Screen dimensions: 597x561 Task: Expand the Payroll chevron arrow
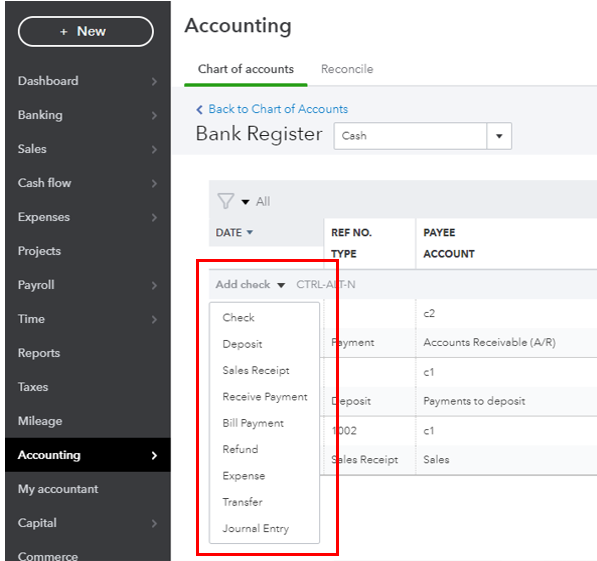click(154, 285)
